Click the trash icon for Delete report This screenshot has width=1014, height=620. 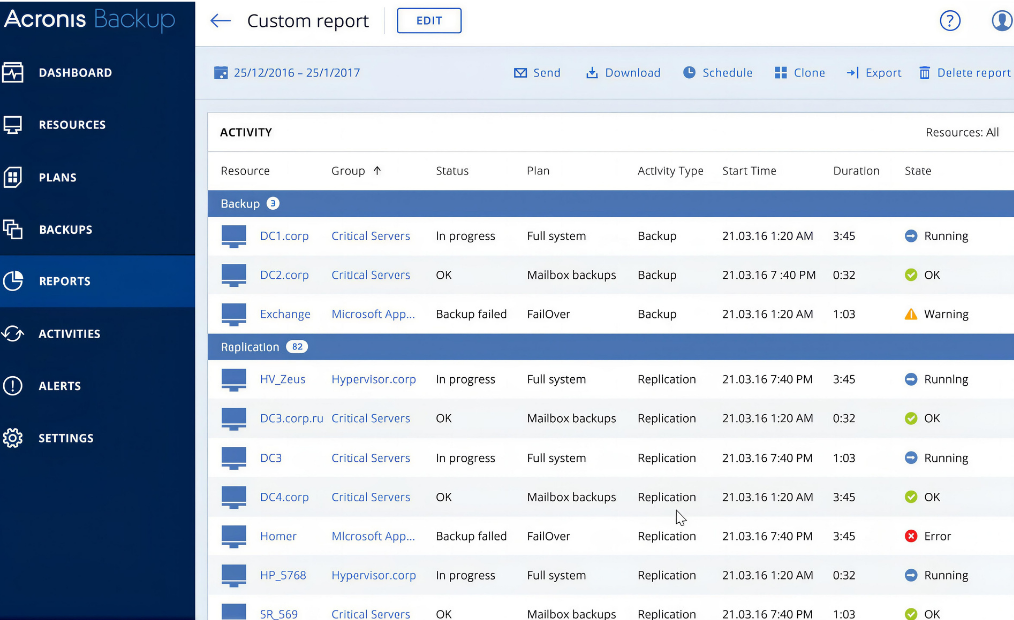coord(925,72)
